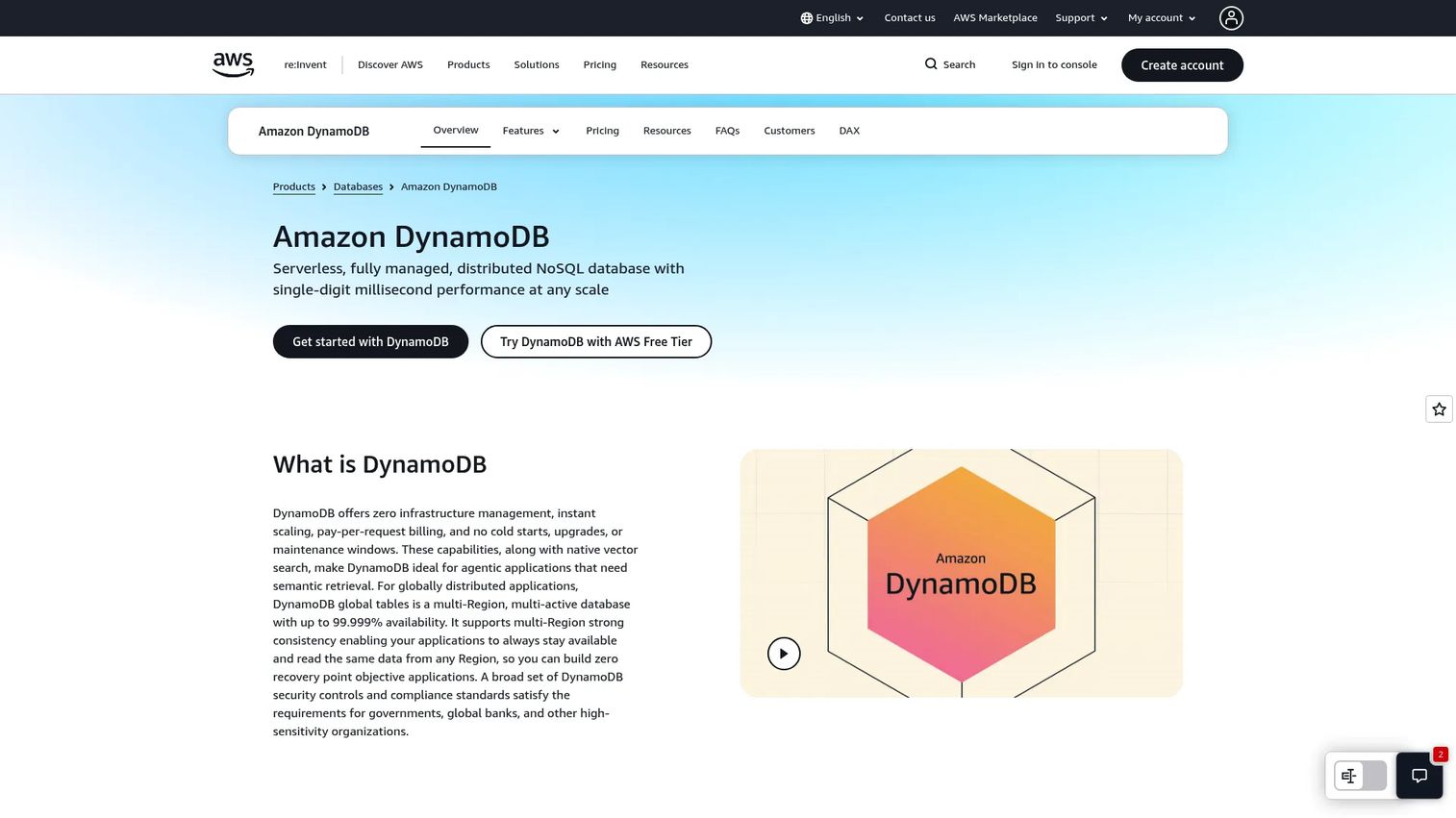Click the re:Invent link
This screenshot has width=1456, height=818.
[x=305, y=65]
